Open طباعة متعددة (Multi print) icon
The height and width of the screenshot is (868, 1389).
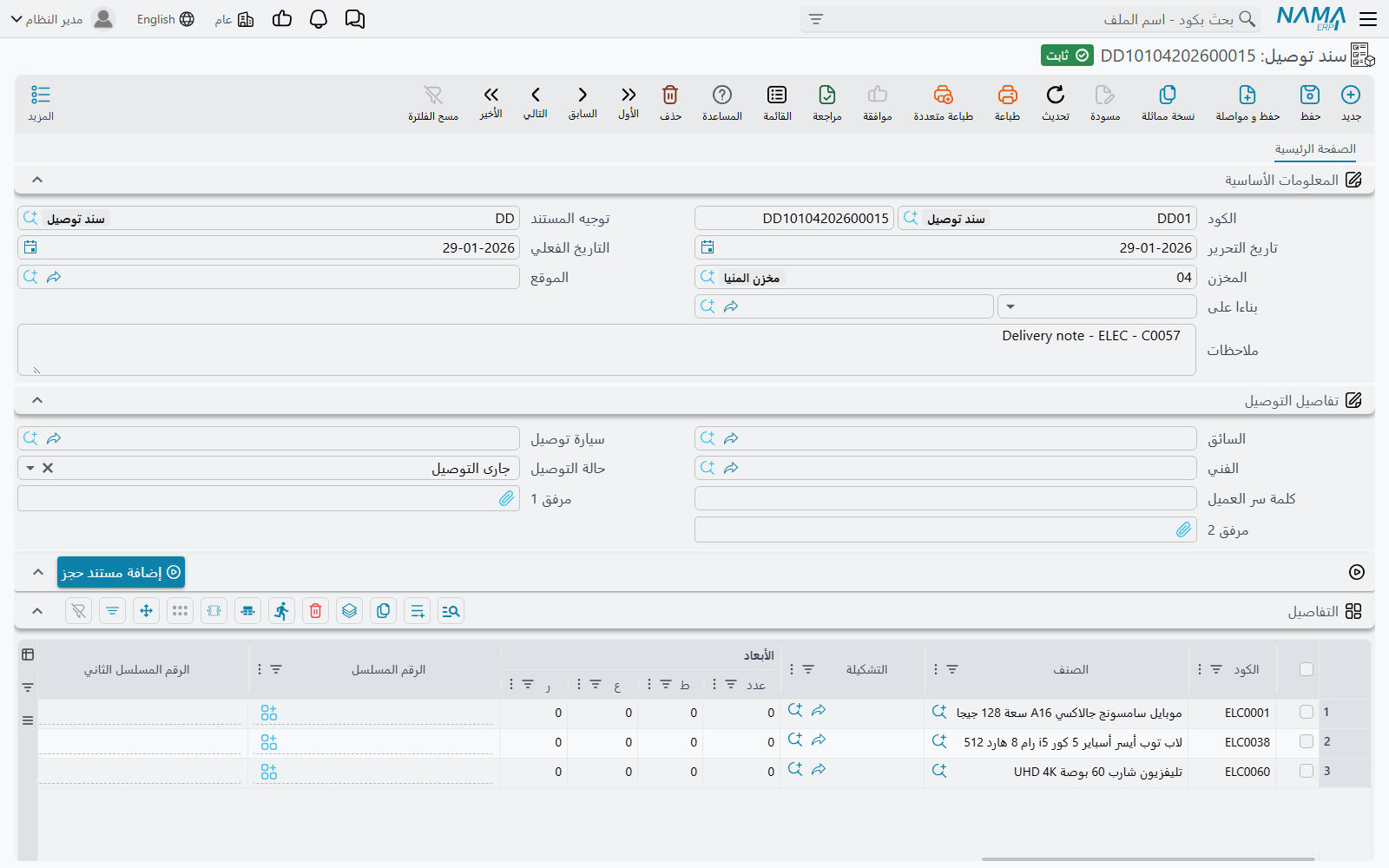pyautogui.click(x=943, y=95)
